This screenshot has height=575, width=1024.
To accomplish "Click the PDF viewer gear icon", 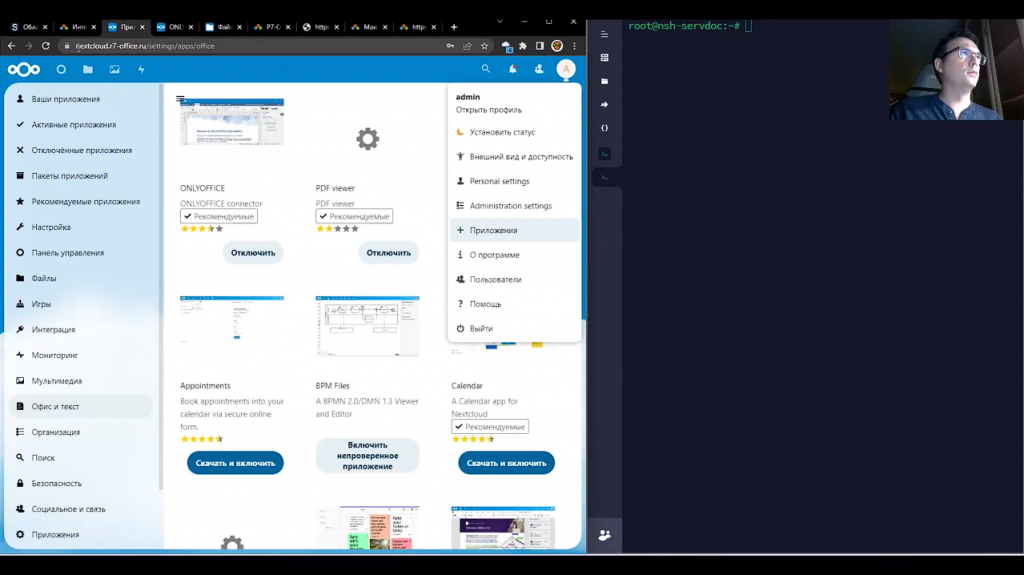I will (x=368, y=139).
